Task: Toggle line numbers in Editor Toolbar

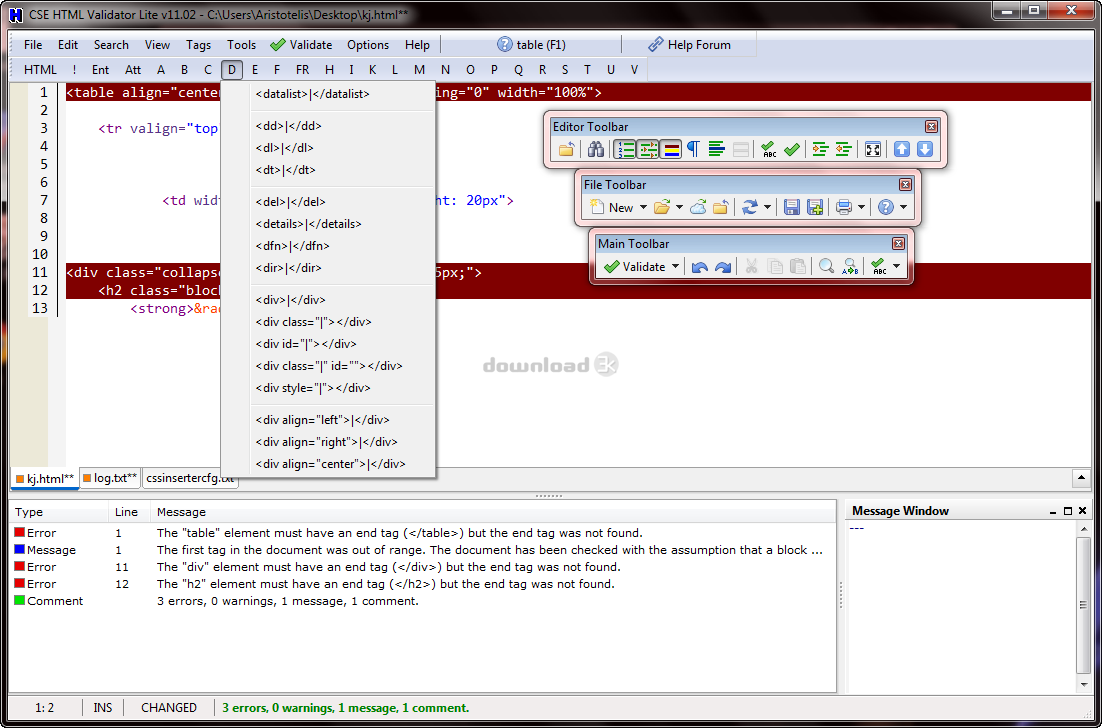Action: (624, 149)
